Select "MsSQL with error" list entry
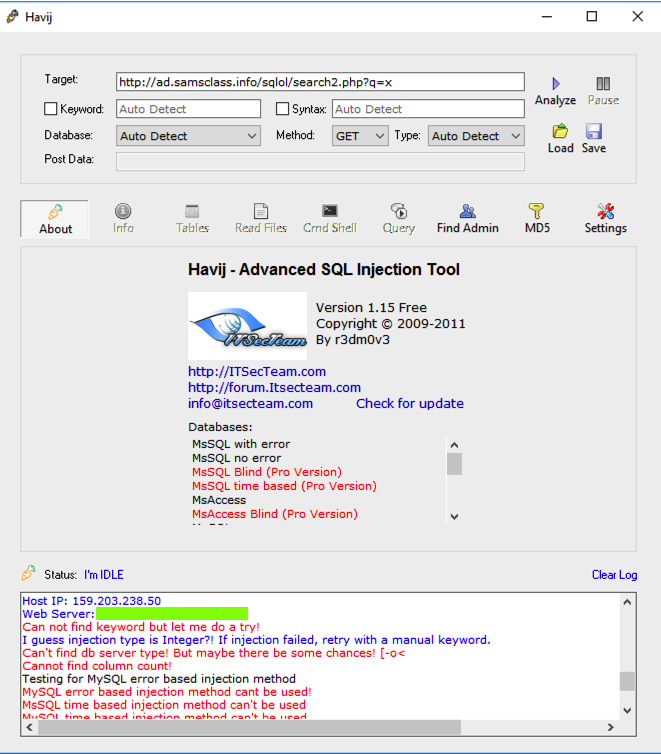The height and width of the screenshot is (754, 661). [x=241, y=444]
